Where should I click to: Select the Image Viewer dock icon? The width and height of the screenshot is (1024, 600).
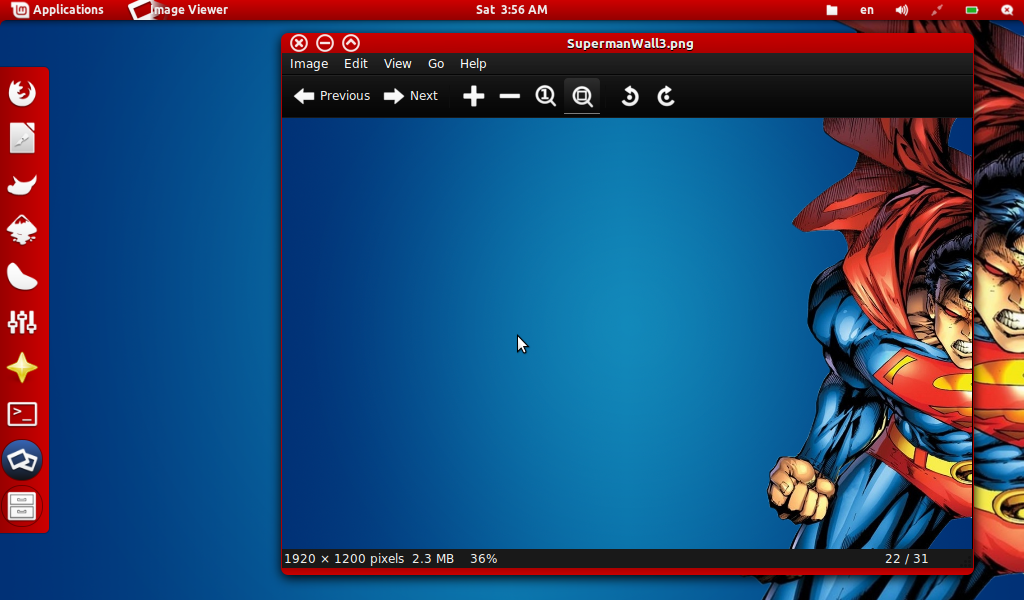tap(22, 460)
